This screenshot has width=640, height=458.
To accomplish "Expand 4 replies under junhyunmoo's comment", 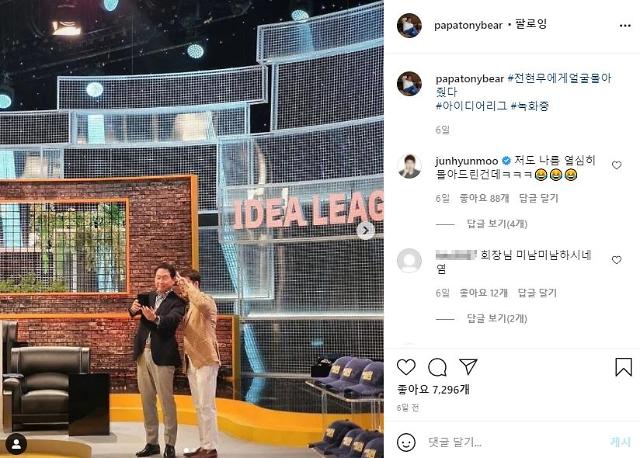I will coord(497,224).
